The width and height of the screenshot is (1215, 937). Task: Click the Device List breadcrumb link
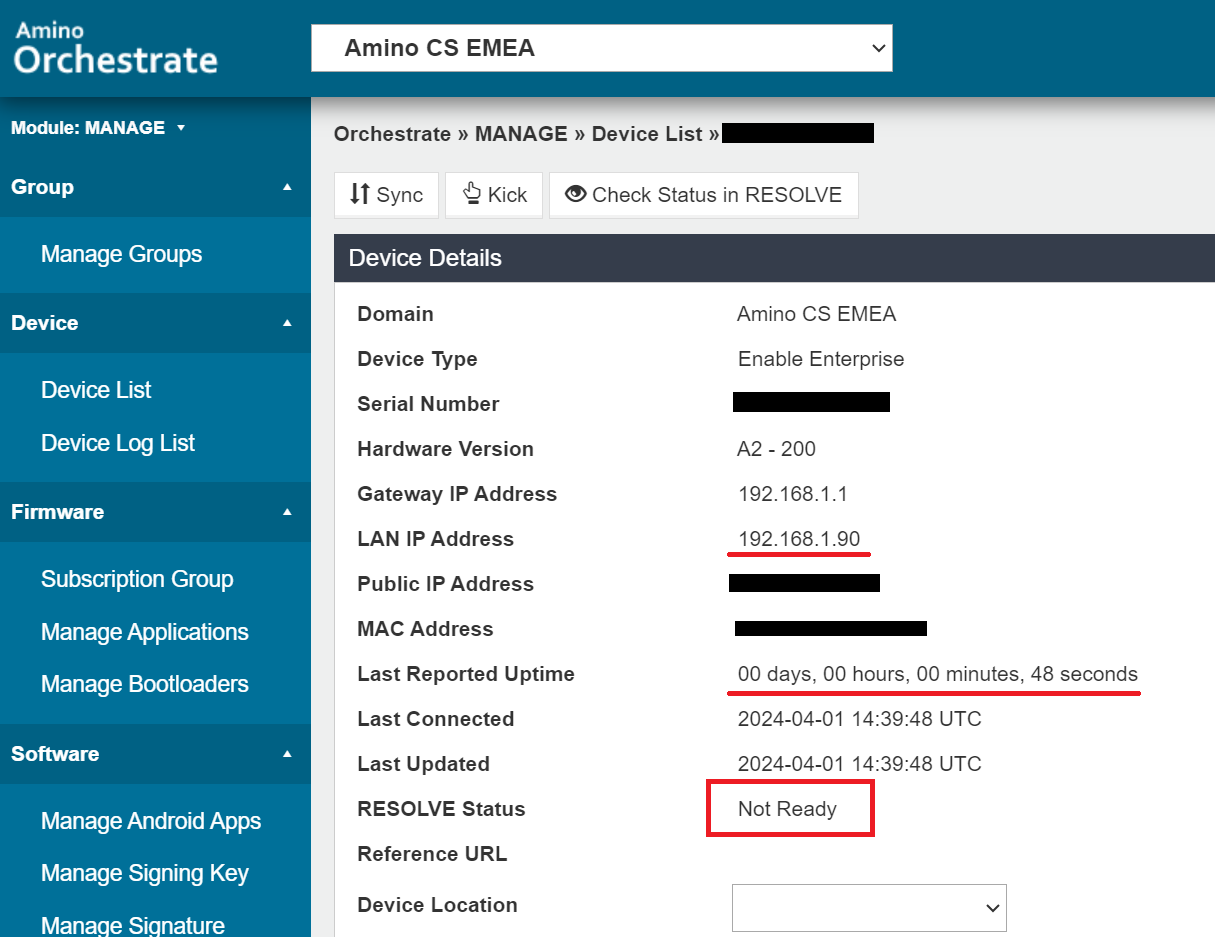(647, 134)
